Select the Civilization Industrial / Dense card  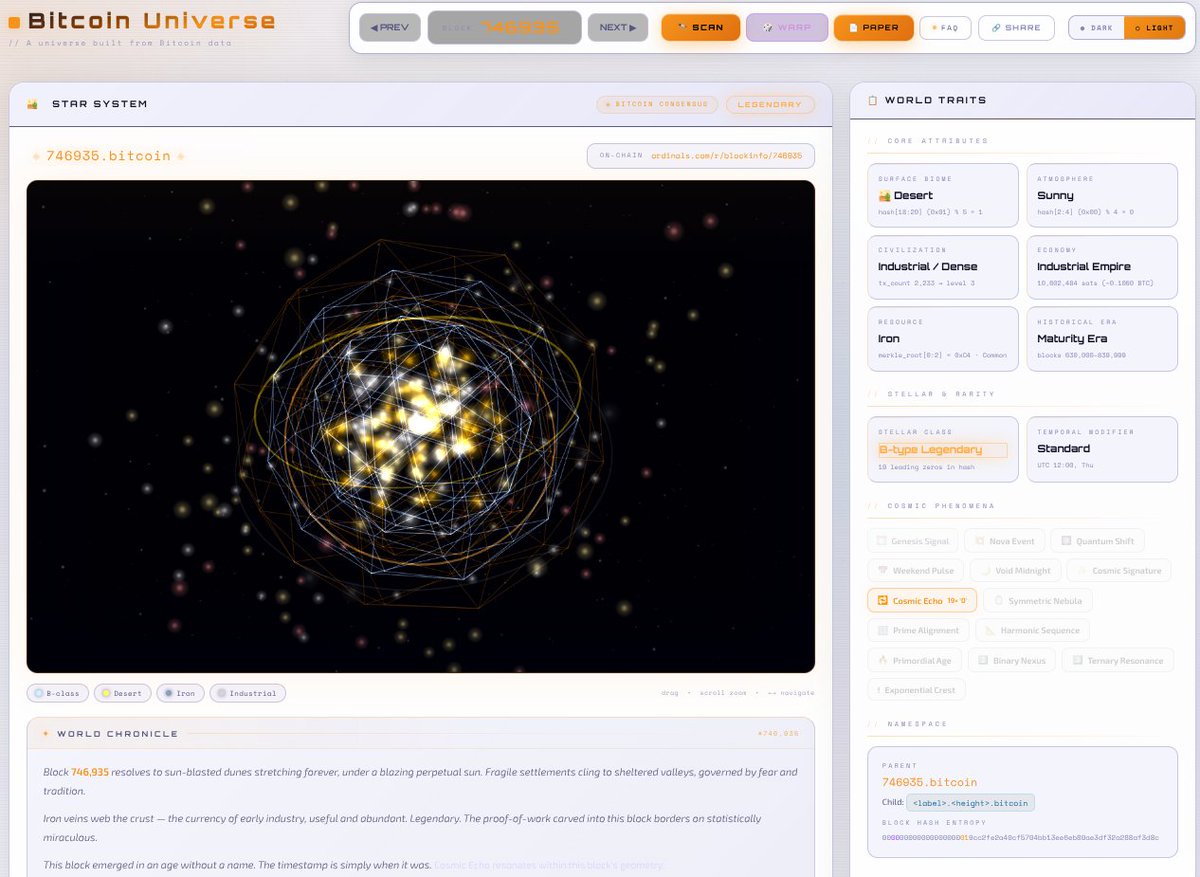tap(943, 267)
